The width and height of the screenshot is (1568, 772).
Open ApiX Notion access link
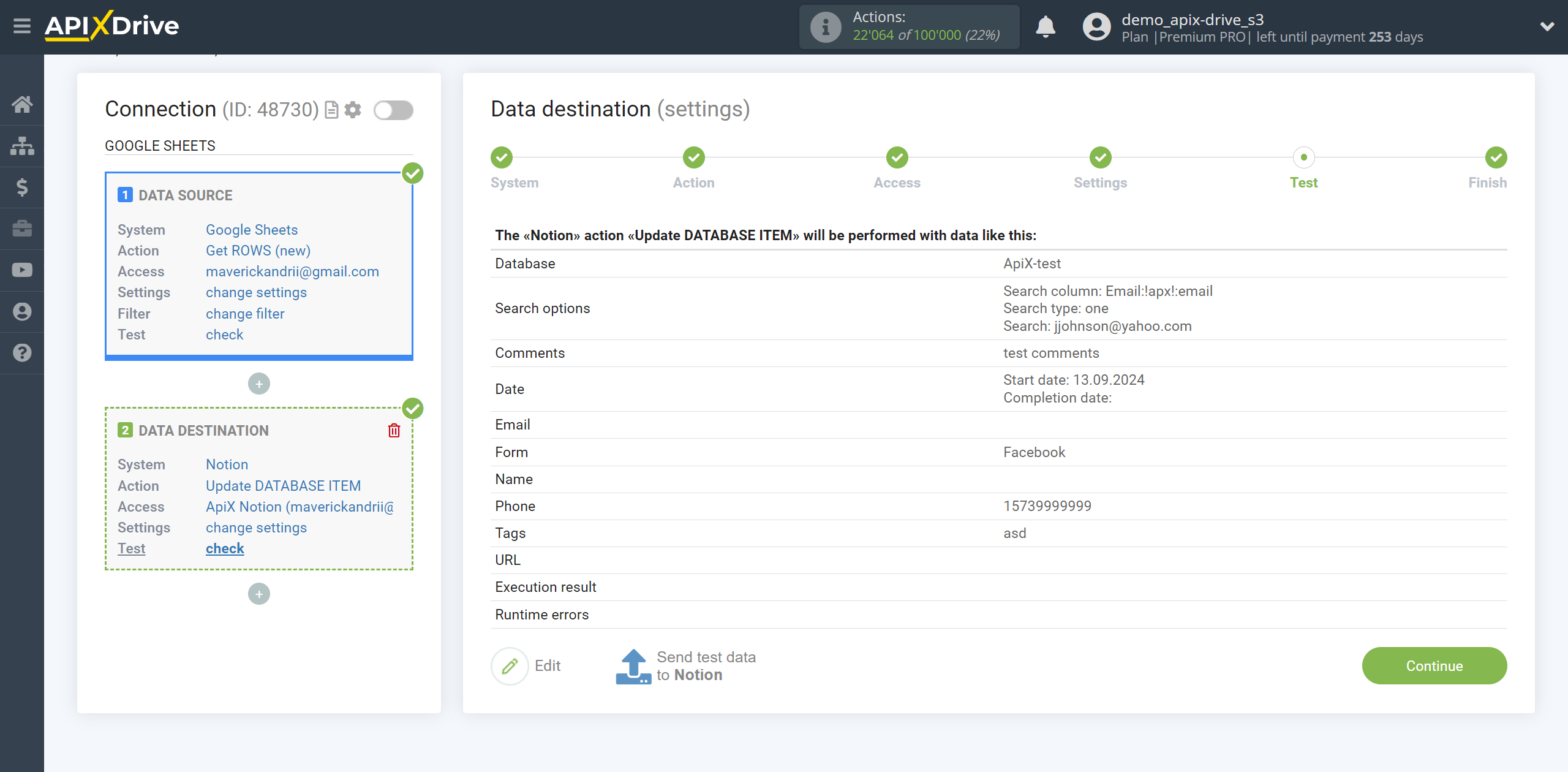tap(300, 507)
